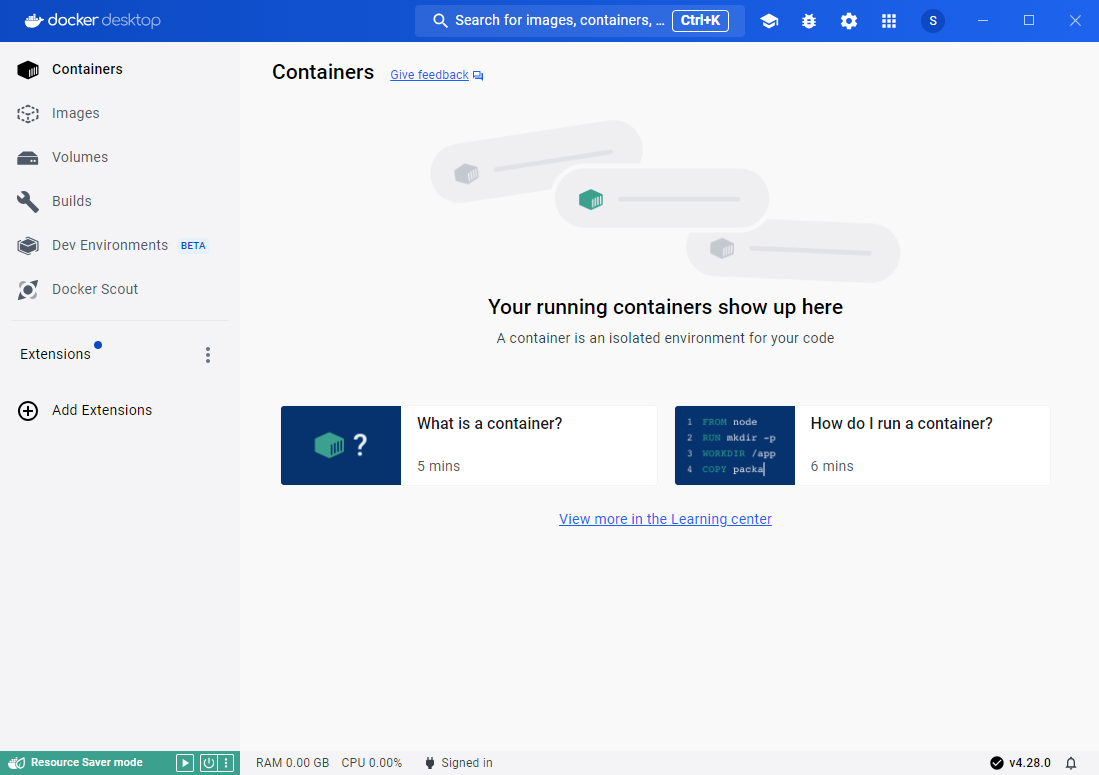Image resolution: width=1099 pixels, height=775 pixels.
Task: Click the Docker Scout sidebar icon
Action: [x=28, y=289]
